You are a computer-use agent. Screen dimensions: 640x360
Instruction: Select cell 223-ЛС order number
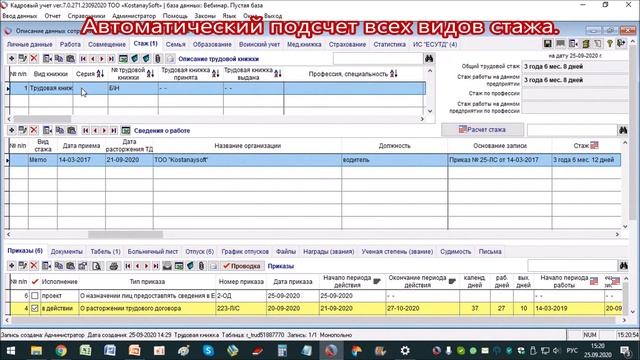241,309
